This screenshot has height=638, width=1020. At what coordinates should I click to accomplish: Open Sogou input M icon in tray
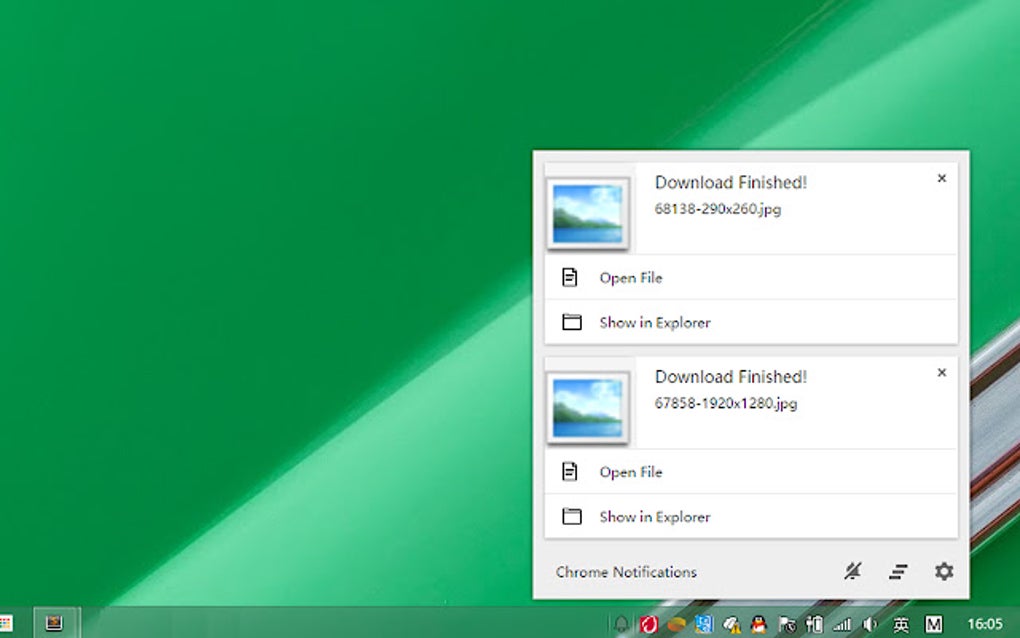[935, 625]
